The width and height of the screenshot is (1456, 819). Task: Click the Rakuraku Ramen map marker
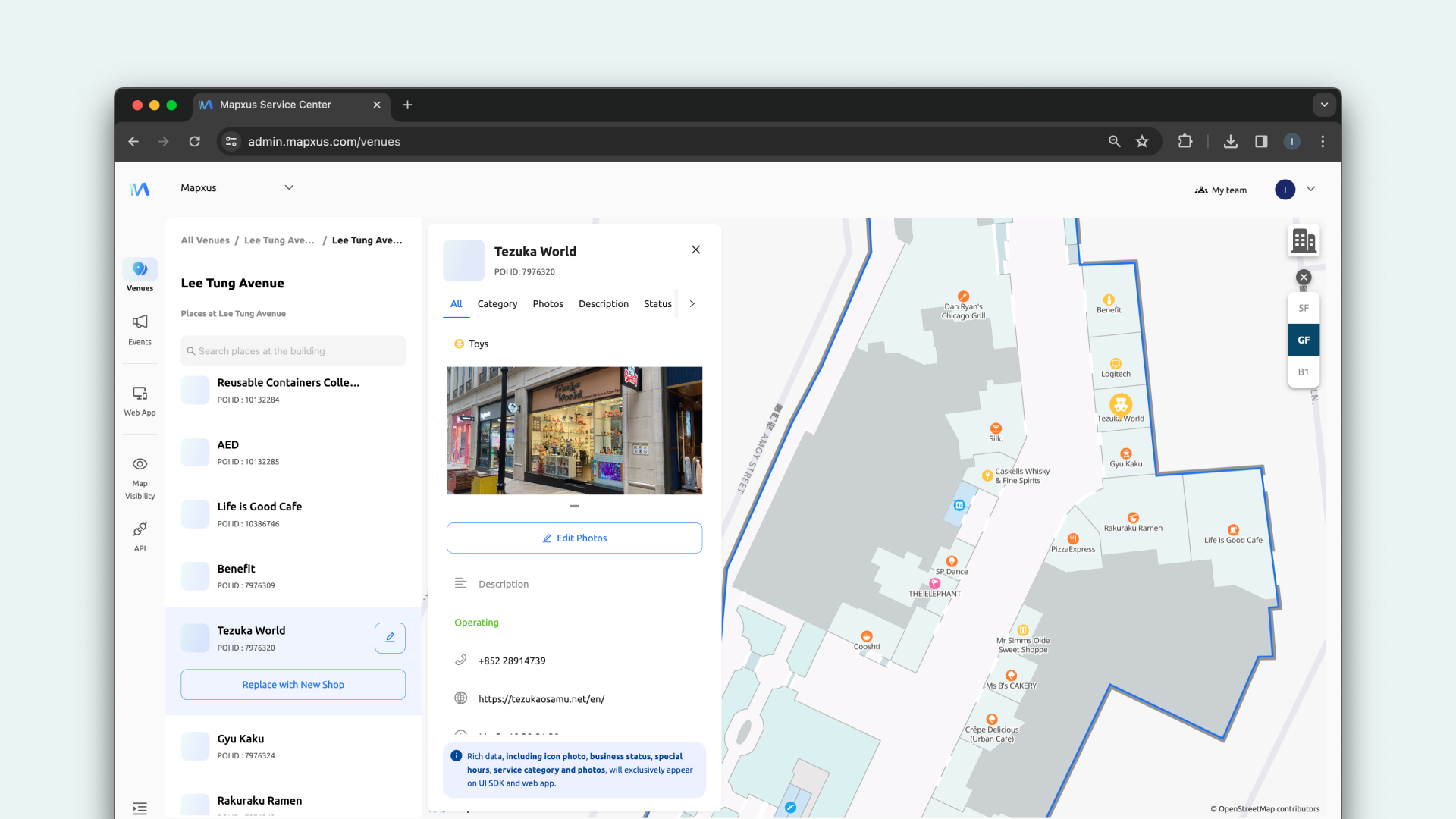tap(1133, 518)
